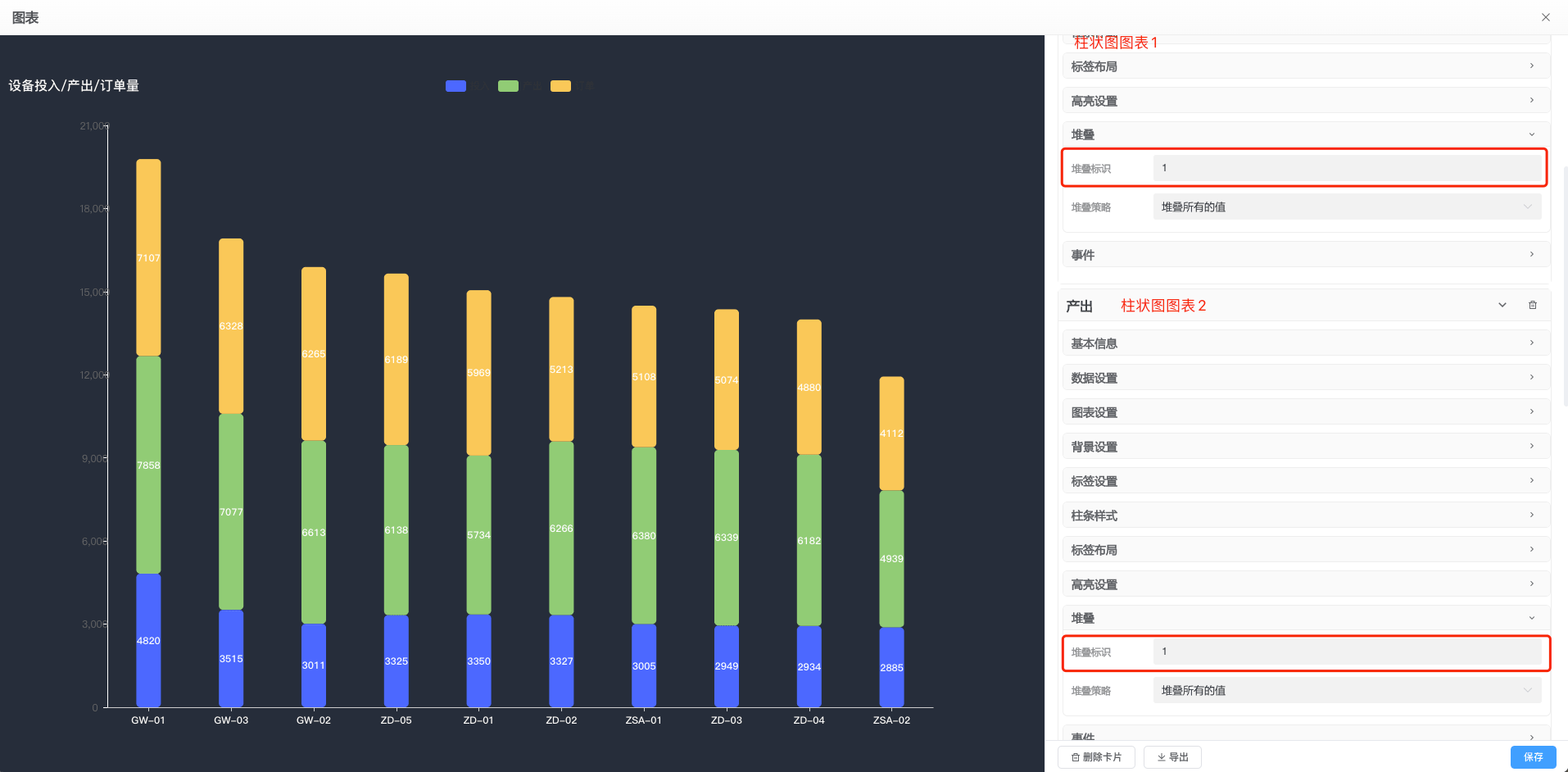
Task: Click the trash icon inside 删除卡片 button
Action: [1076, 756]
